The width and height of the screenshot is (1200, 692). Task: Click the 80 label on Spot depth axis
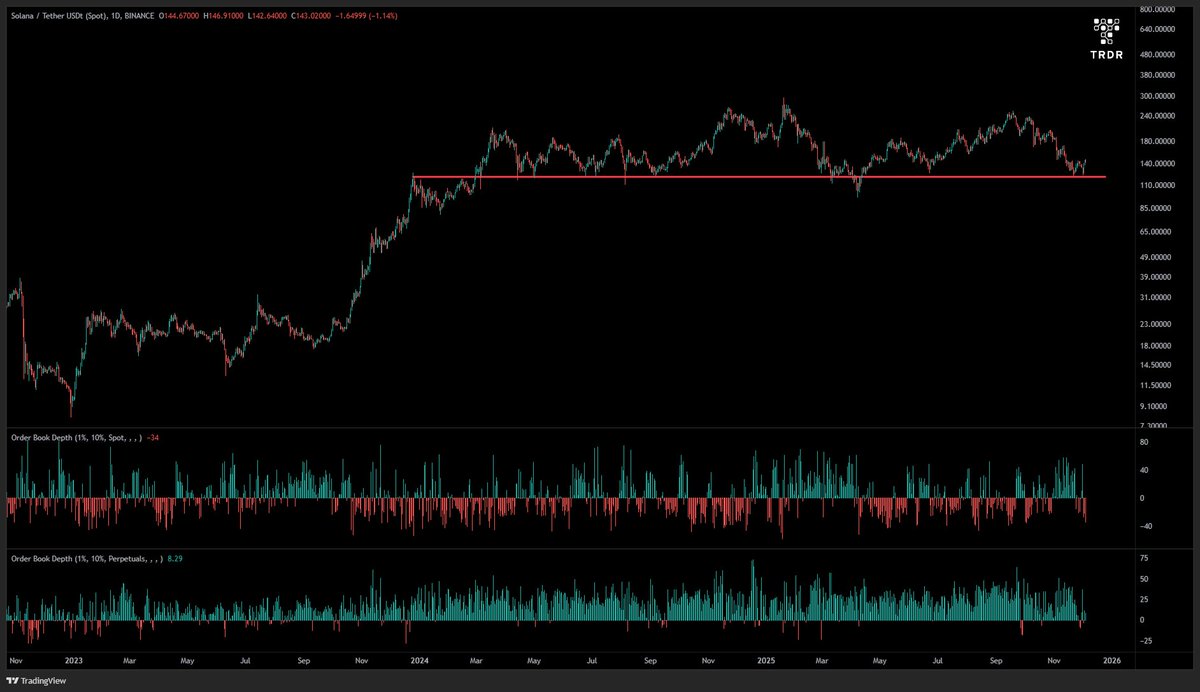click(1143, 441)
